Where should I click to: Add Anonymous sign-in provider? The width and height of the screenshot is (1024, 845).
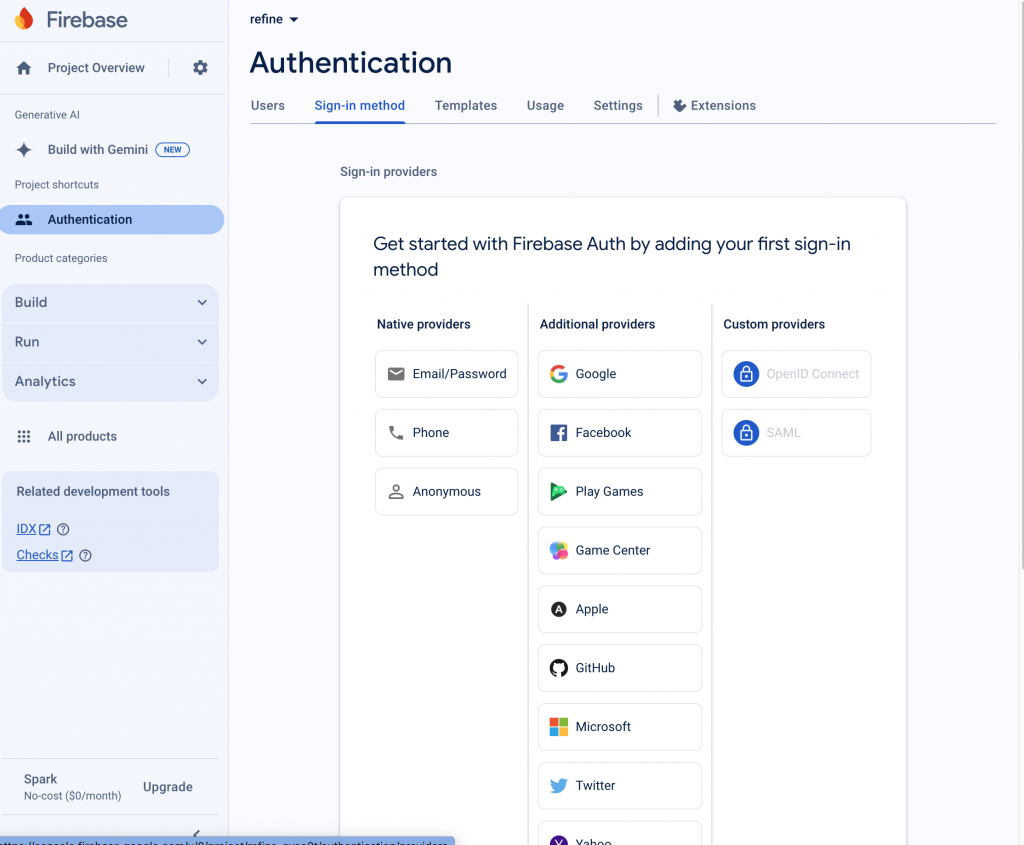(447, 491)
